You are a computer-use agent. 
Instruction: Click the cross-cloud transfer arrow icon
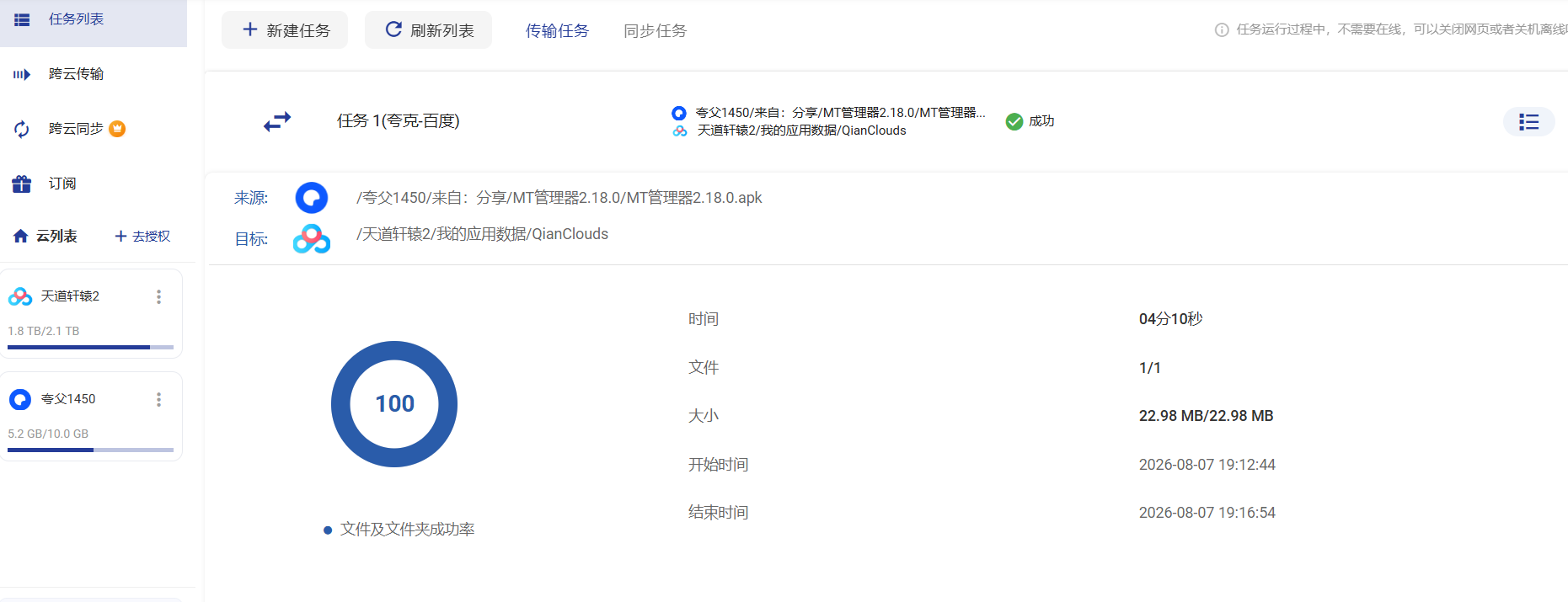[22, 74]
